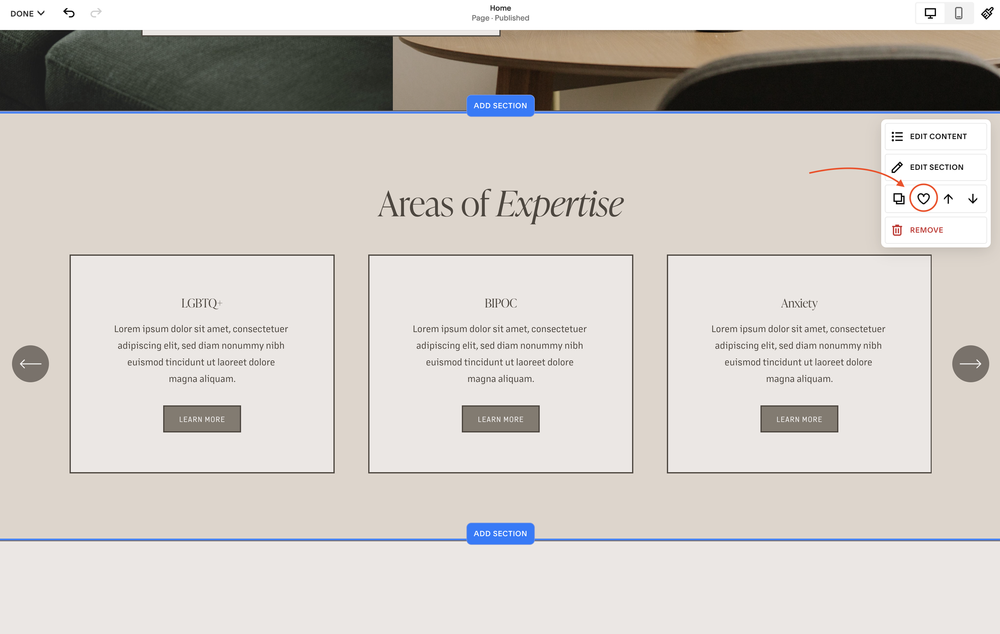Go back in the carousel with the left arrow
This screenshot has width=1000, height=634.
pos(30,363)
